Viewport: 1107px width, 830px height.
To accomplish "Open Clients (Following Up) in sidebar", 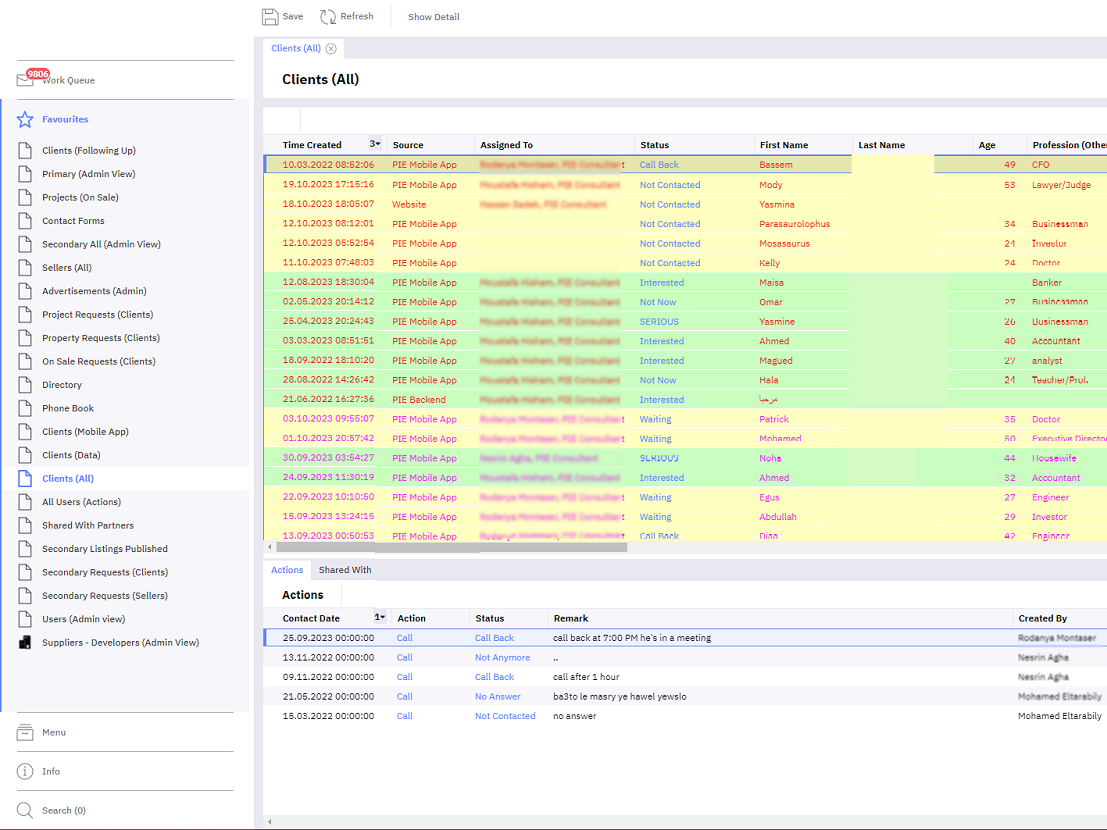I will pyautogui.click(x=88, y=151).
